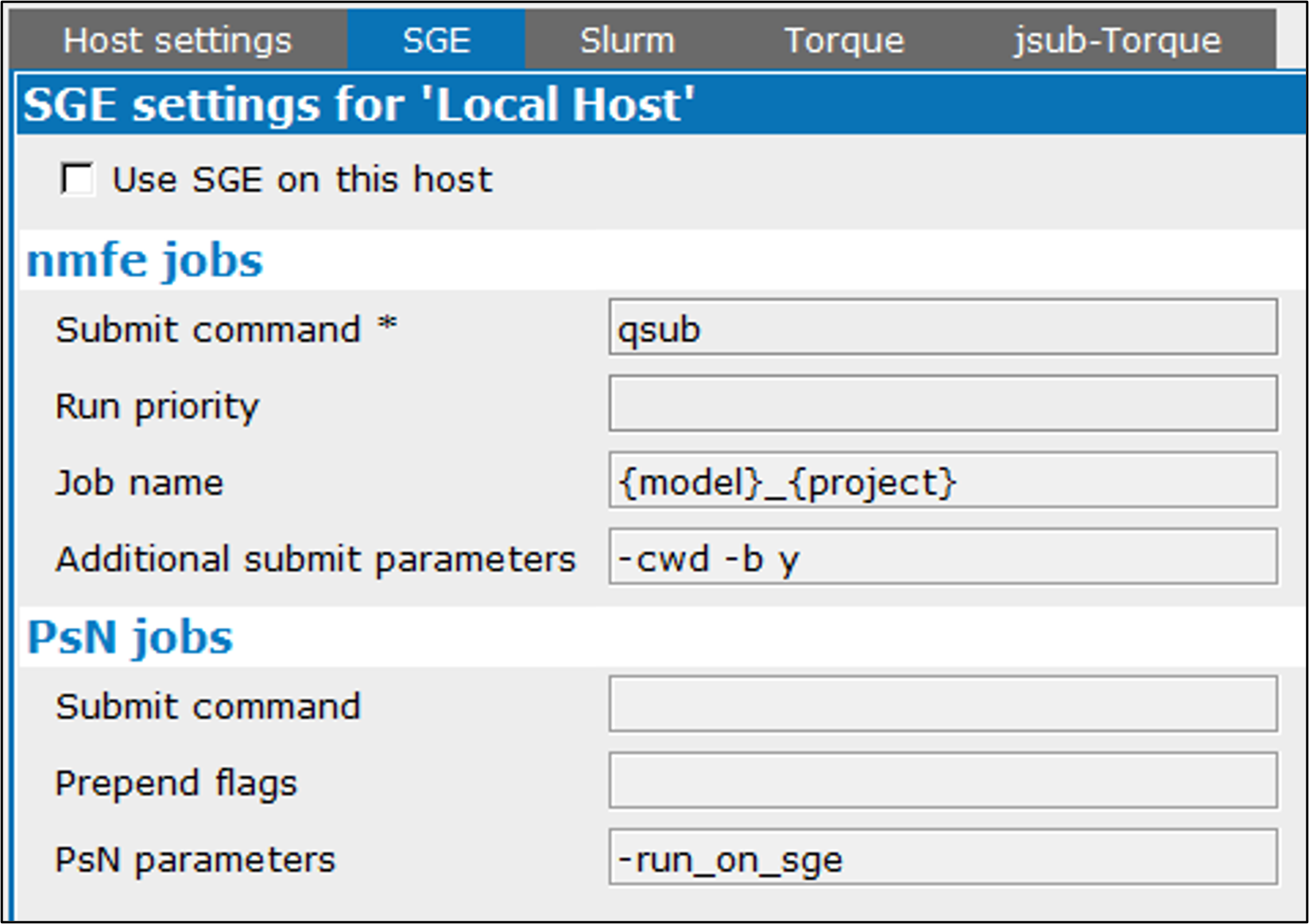1309x924 pixels.
Task: Click the 'Use SGE on this host' label text
Action: tap(302, 179)
